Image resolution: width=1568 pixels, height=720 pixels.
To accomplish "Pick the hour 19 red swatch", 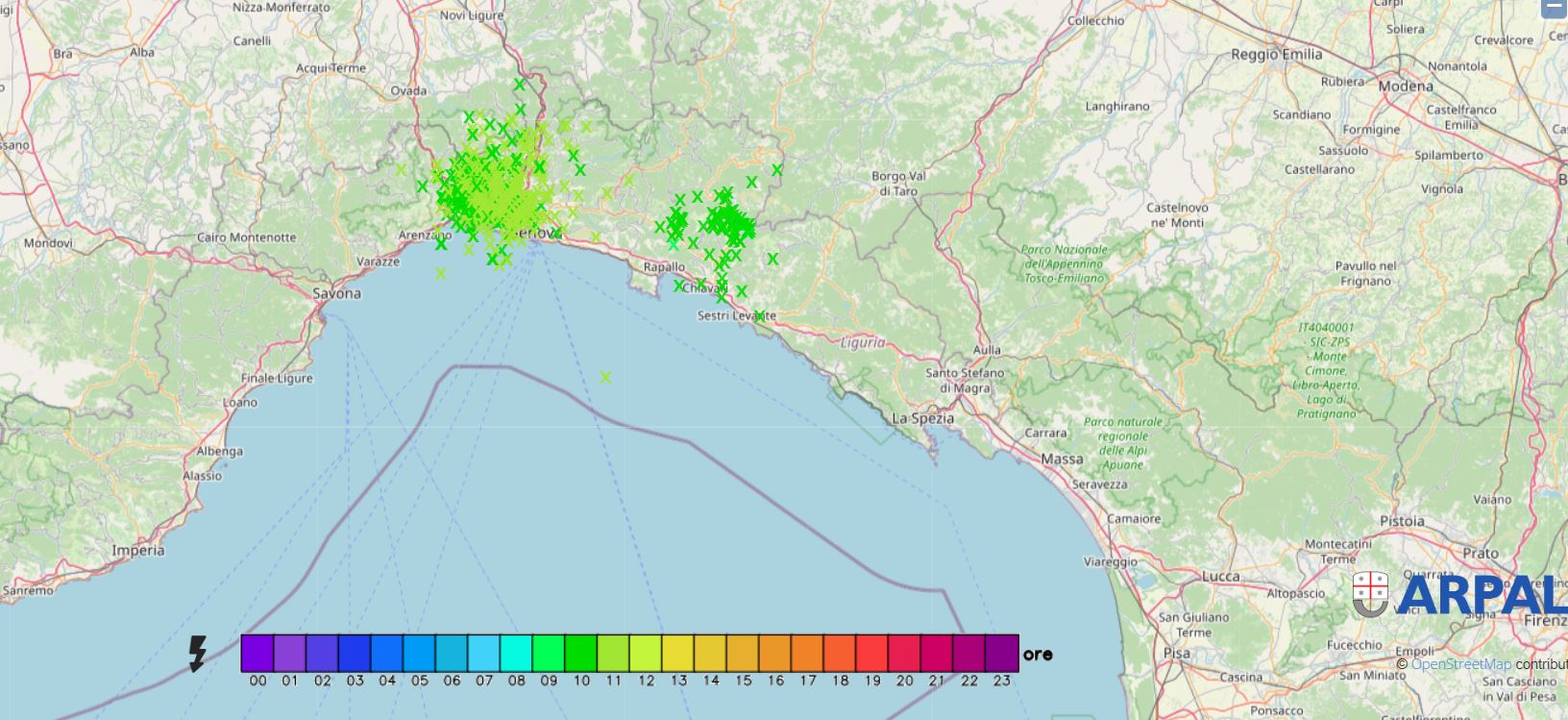I will coord(871,653).
